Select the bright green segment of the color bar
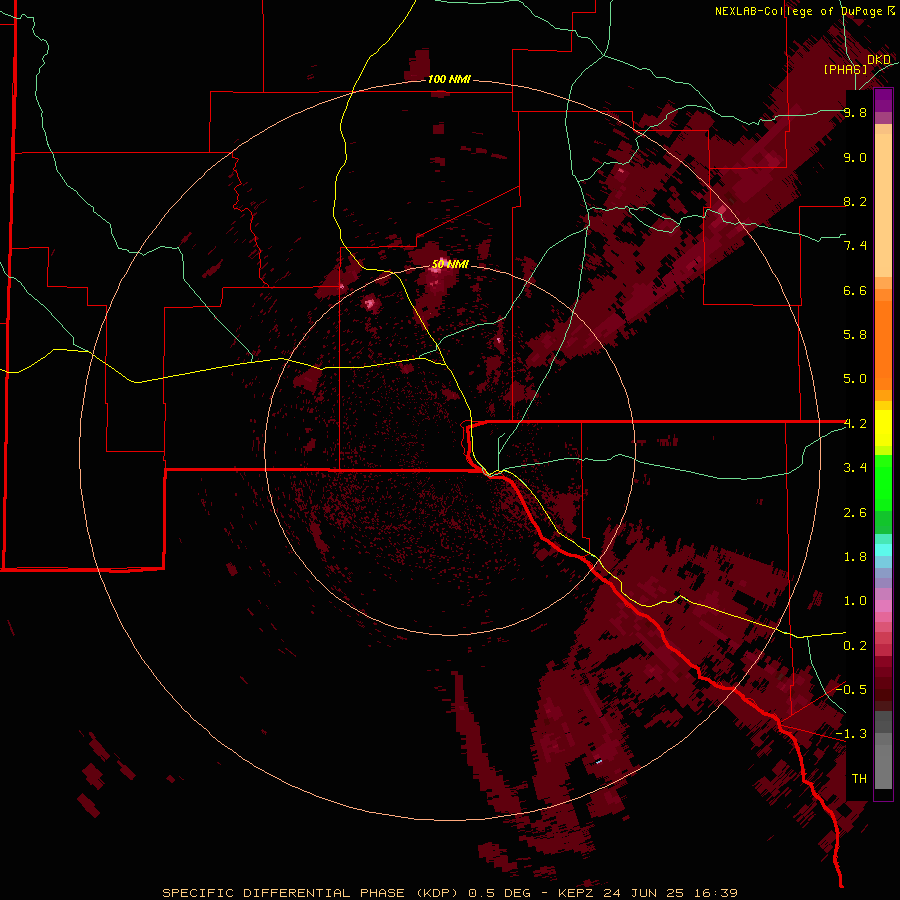Image resolution: width=900 pixels, height=900 pixels. (x=883, y=483)
